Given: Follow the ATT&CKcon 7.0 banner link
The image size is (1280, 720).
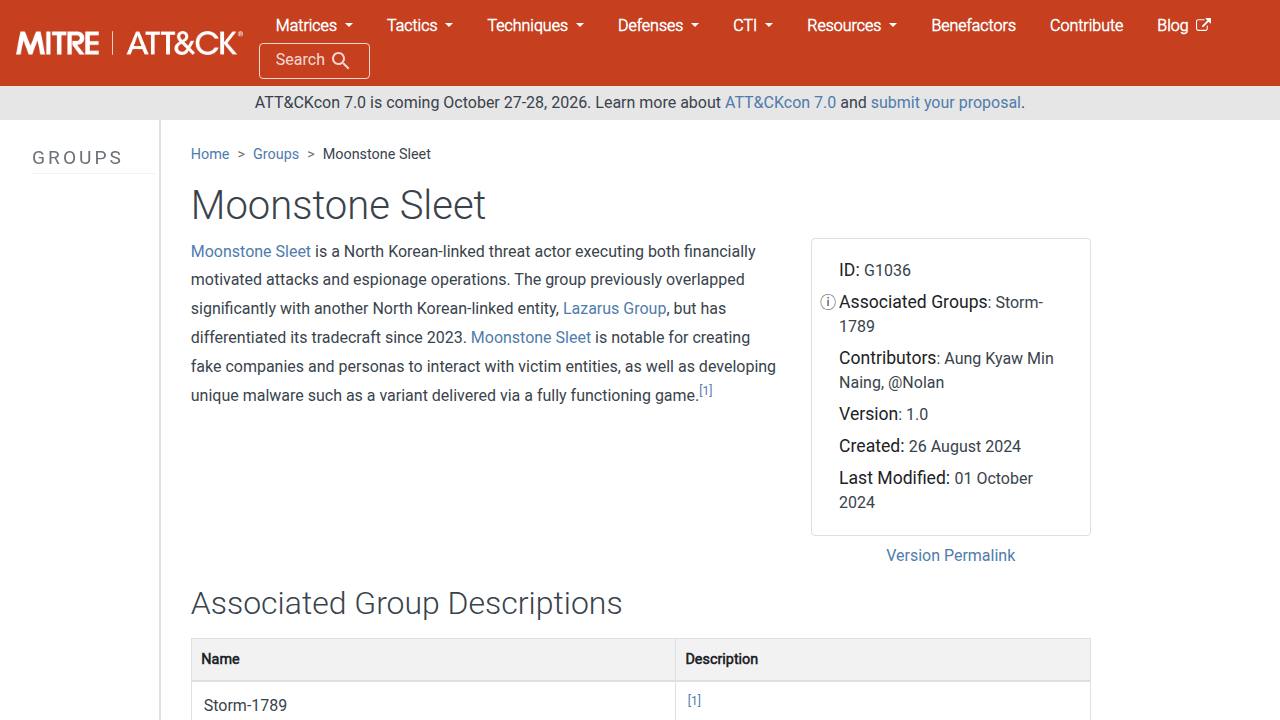Looking at the screenshot, I should pyautogui.click(x=780, y=102).
